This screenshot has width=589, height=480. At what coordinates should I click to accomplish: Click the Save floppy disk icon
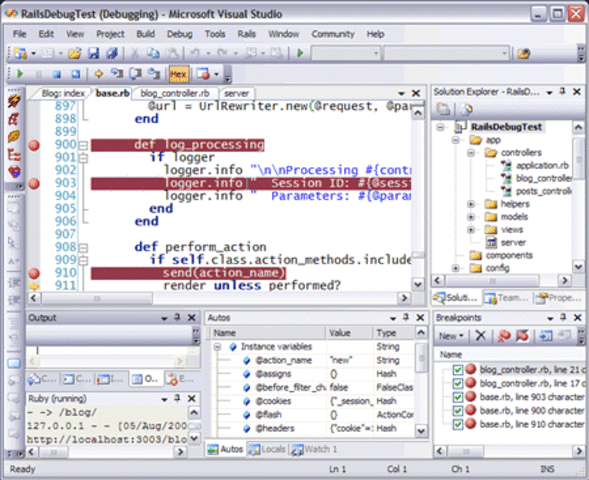[93, 53]
